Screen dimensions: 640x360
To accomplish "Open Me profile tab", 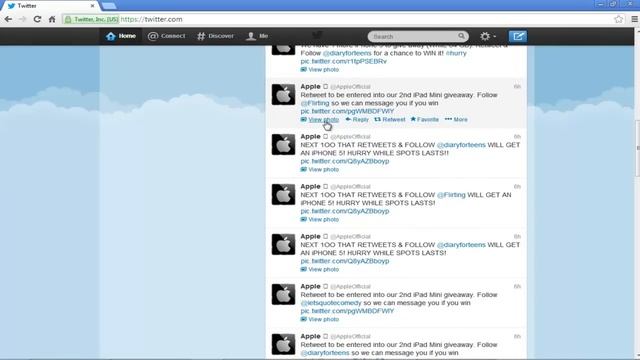I will point(257,36).
